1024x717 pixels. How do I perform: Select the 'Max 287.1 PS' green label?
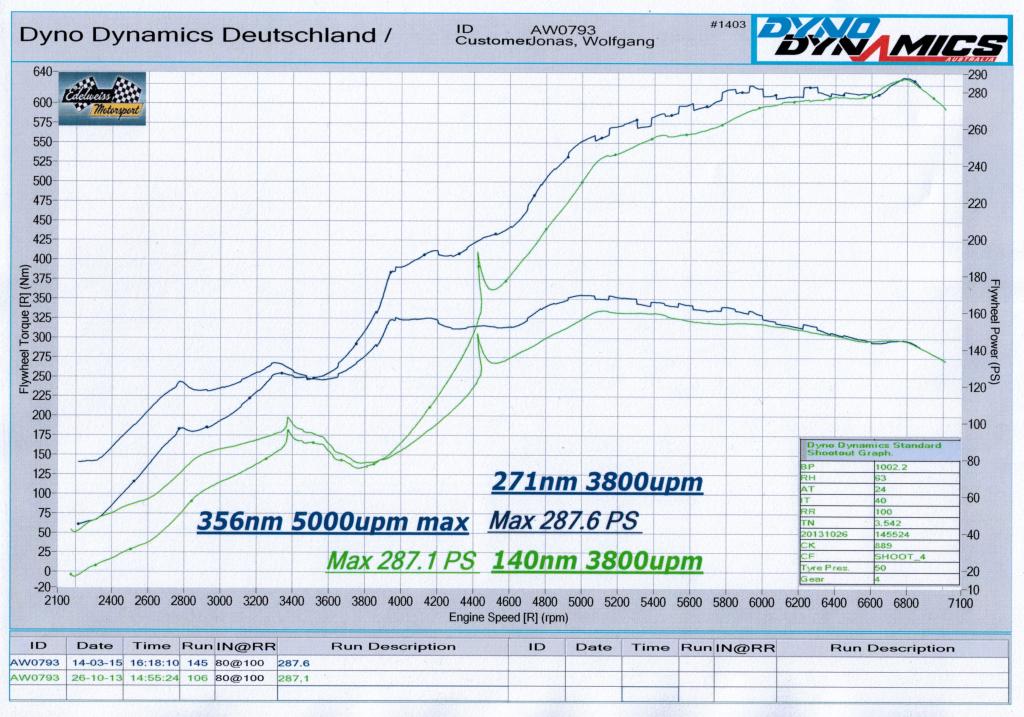coord(403,561)
